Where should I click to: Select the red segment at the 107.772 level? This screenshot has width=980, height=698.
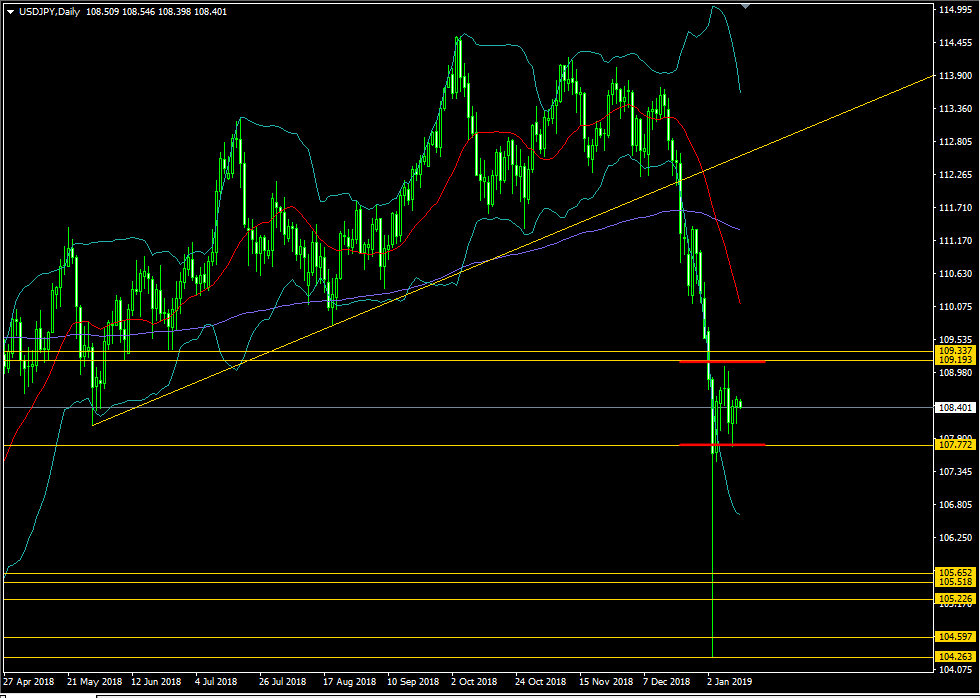[x=722, y=444]
